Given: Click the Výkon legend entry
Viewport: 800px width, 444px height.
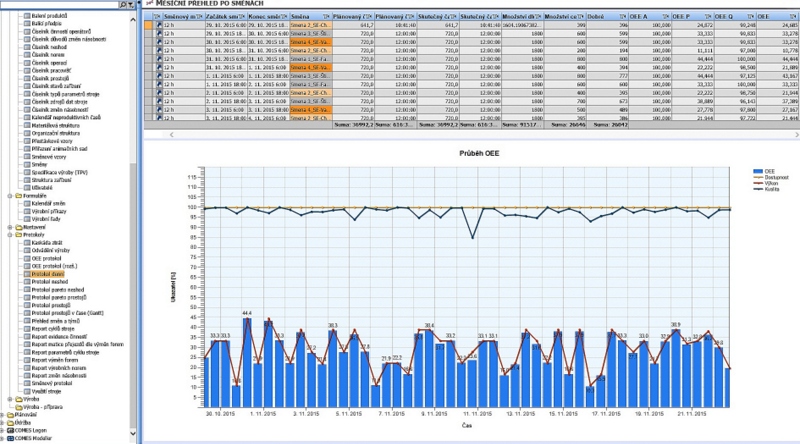Looking at the screenshot, I should pyautogui.click(x=765, y=183).
